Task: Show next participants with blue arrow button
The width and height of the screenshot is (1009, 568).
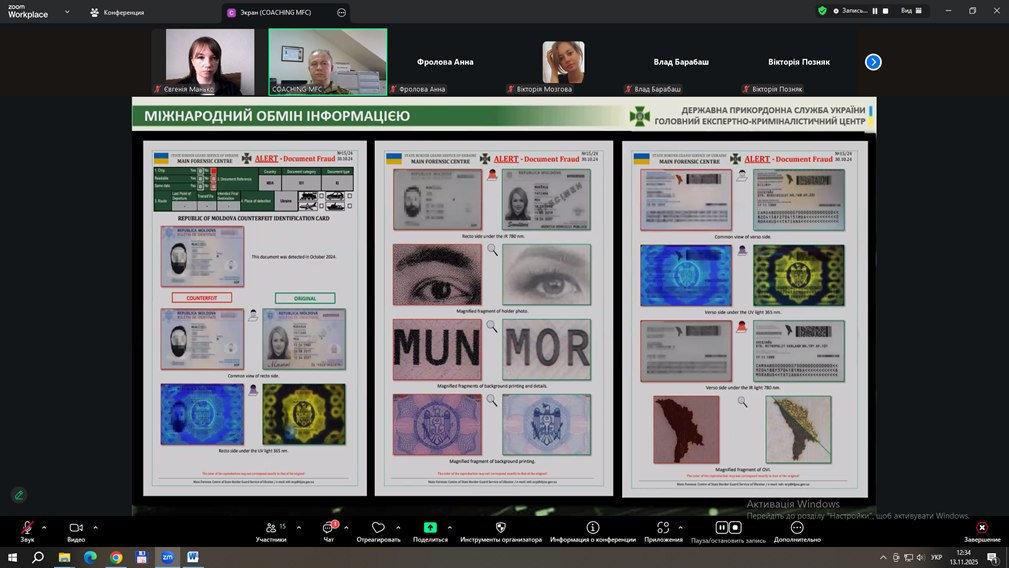Action: (x=873, y=62)
